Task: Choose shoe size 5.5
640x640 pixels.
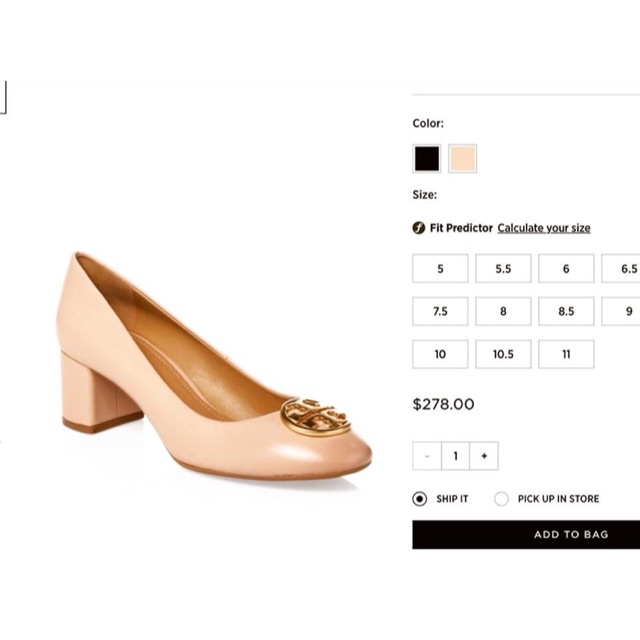Action: (503, 269)
